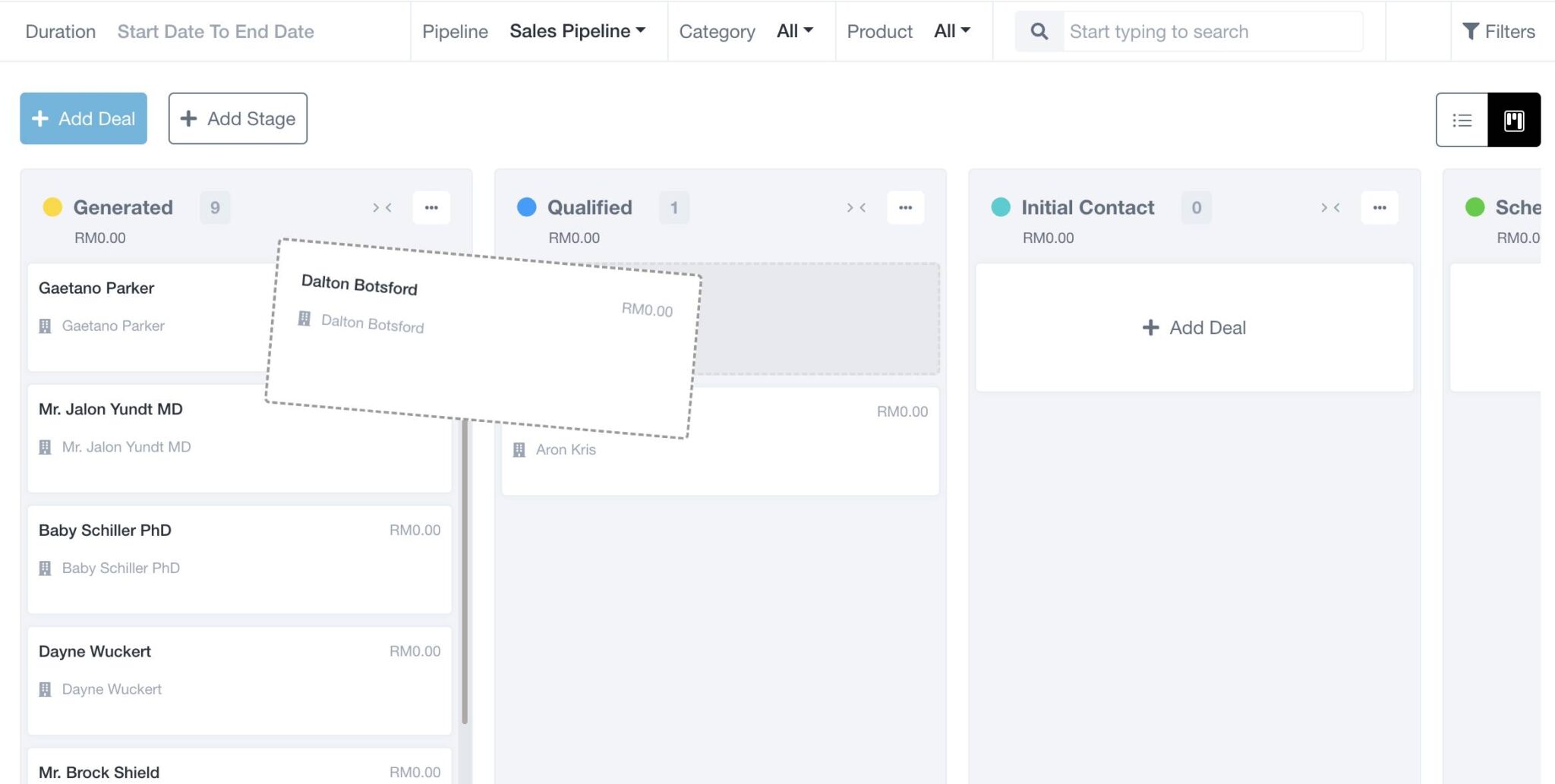The height and width of the screenshot is (784, 1555).
Task: Collapse the Initial Contact stage column
Action: coord(1329,207)
